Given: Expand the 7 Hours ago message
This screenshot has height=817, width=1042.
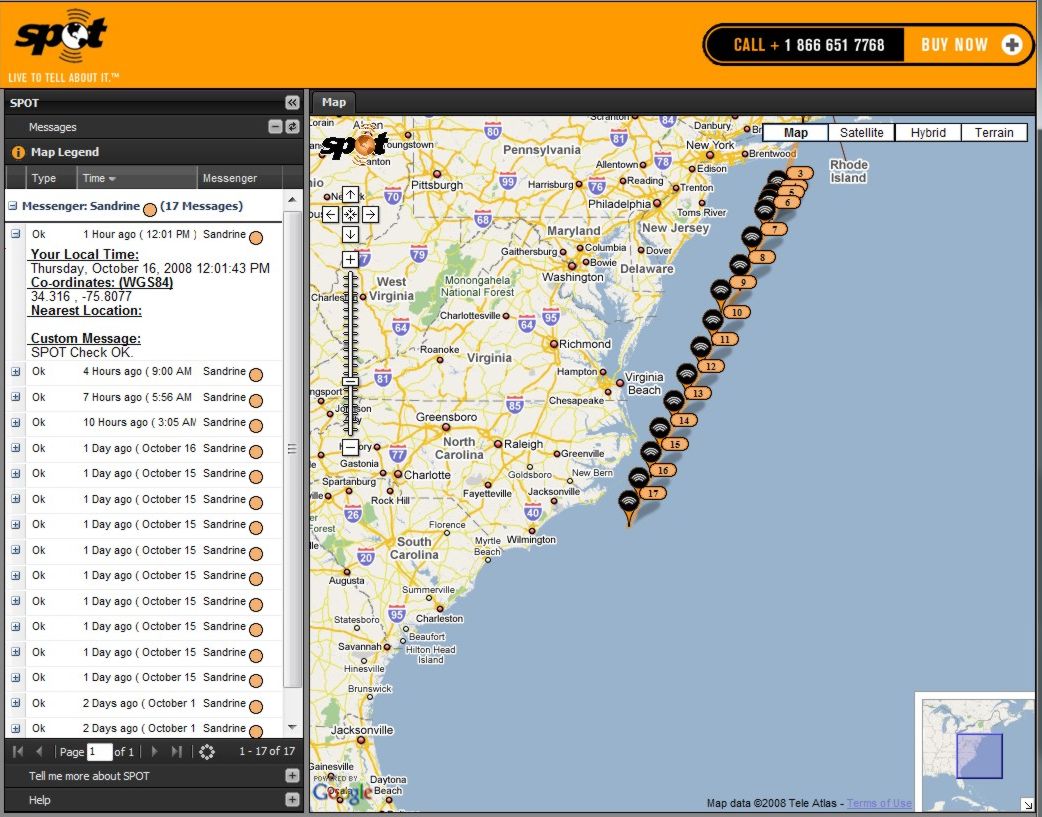Looking at the screenshot, I should pos(15,397).
